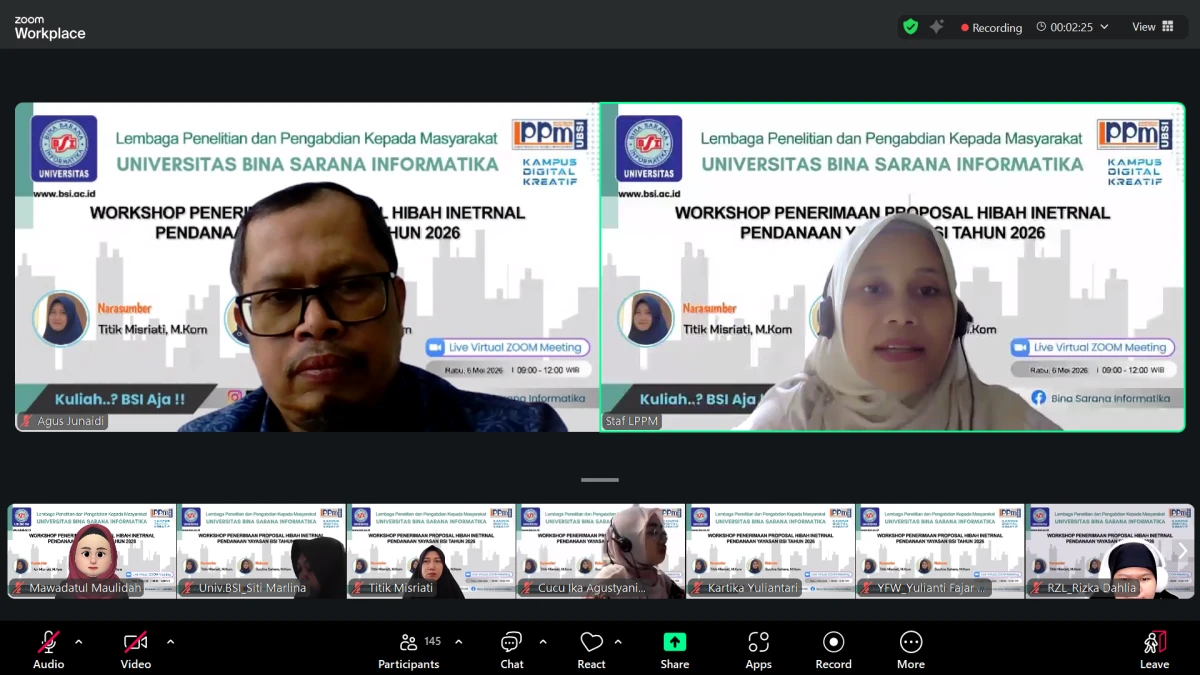Click the red Leave meeting icon

(1154, 642)
